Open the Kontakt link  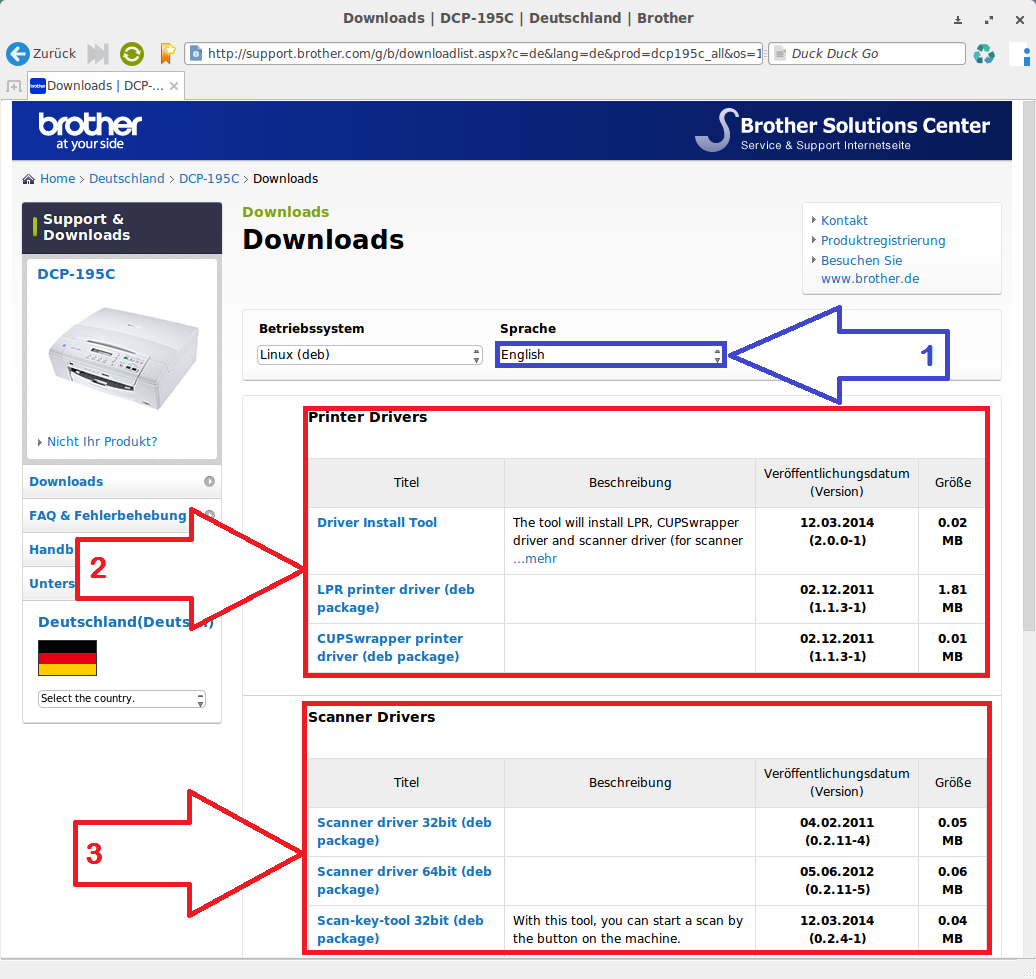tap(844, 221)
